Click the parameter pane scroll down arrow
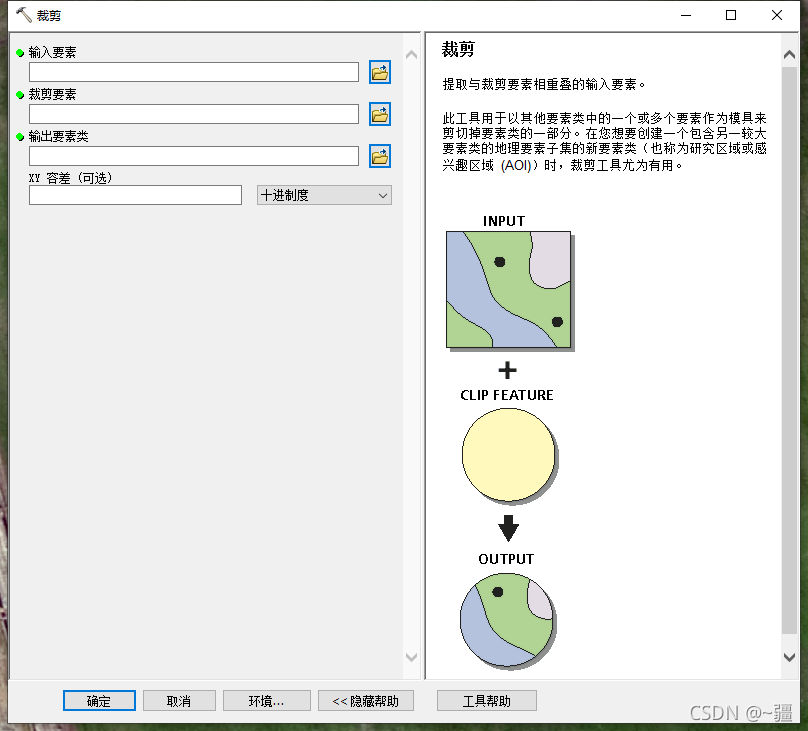Viewport: 808px width, 731px height. click(411, 657)
